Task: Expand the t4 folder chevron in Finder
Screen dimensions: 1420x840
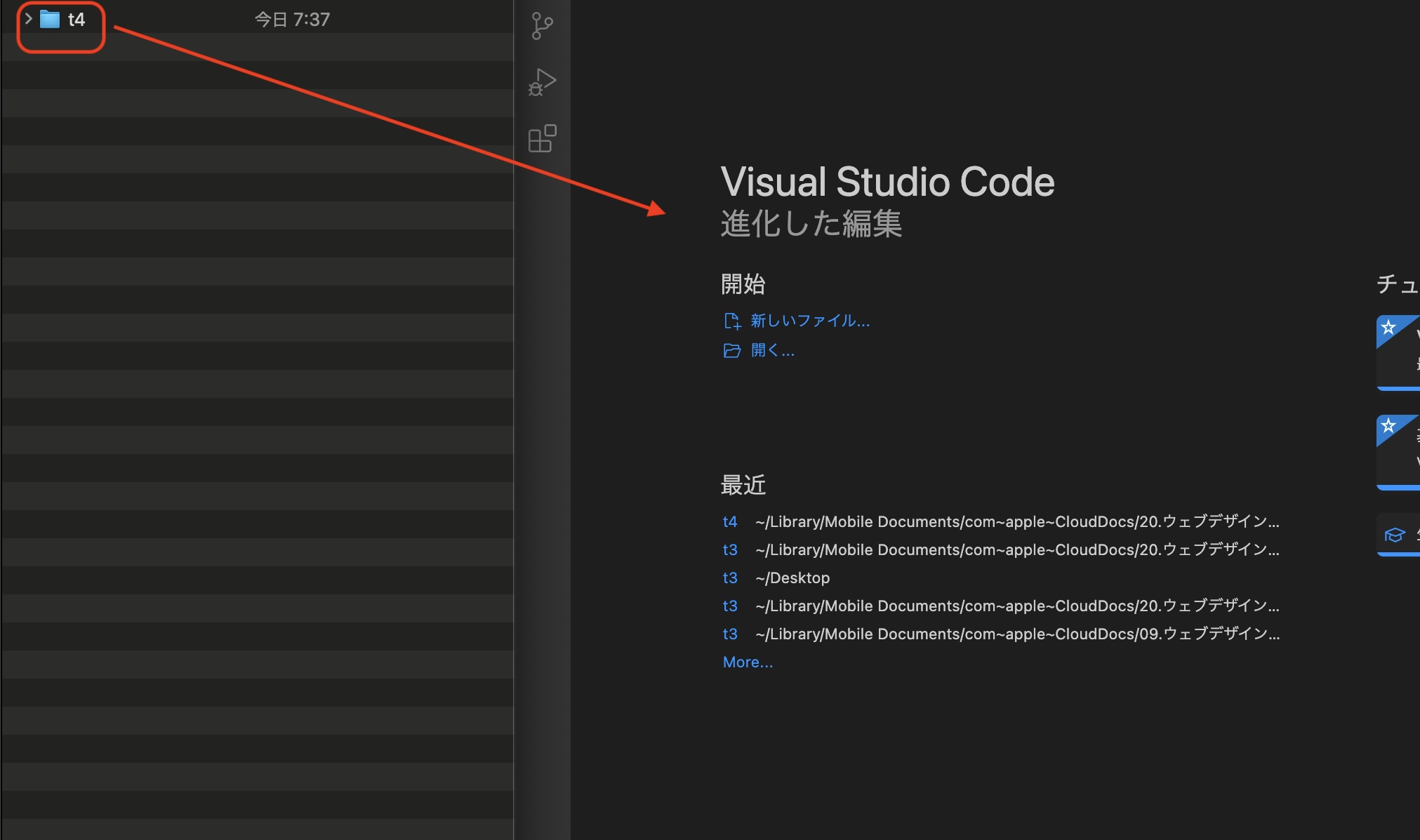Action: coord(28,19)
